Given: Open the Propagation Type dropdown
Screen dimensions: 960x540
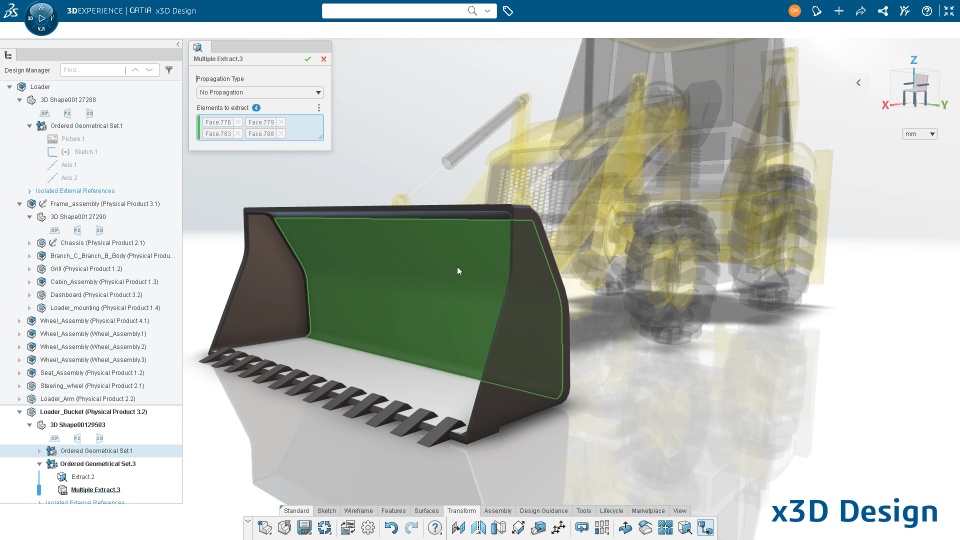Looking at the screenshot, I should [260, 92].
